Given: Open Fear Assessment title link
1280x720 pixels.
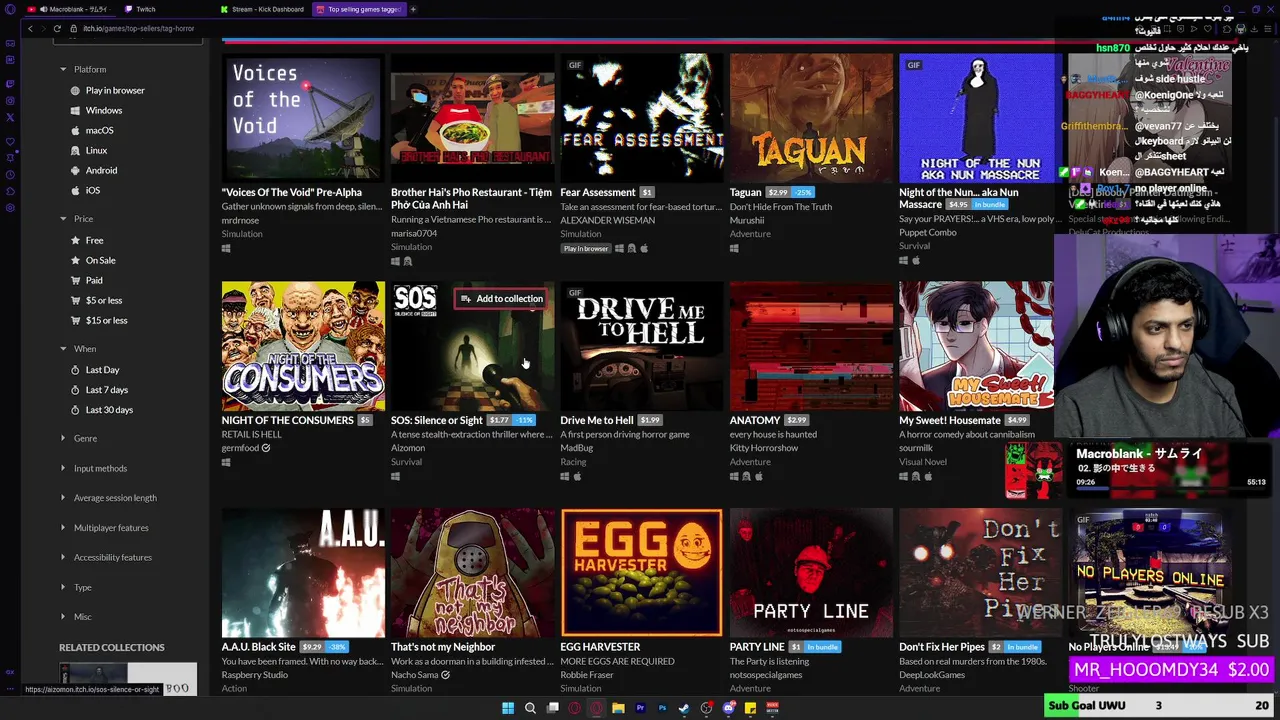Looking at the screenshot, I should (598, 192).
